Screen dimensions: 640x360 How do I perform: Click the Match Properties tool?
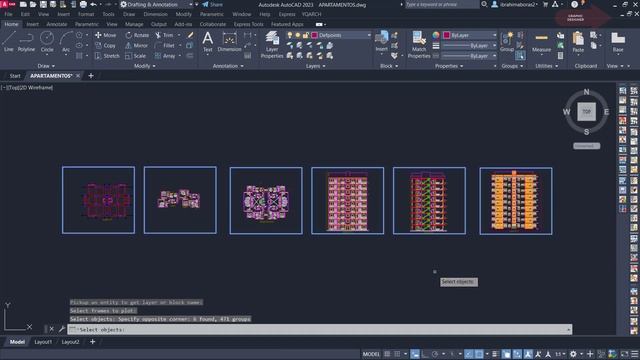click(419, 44)
